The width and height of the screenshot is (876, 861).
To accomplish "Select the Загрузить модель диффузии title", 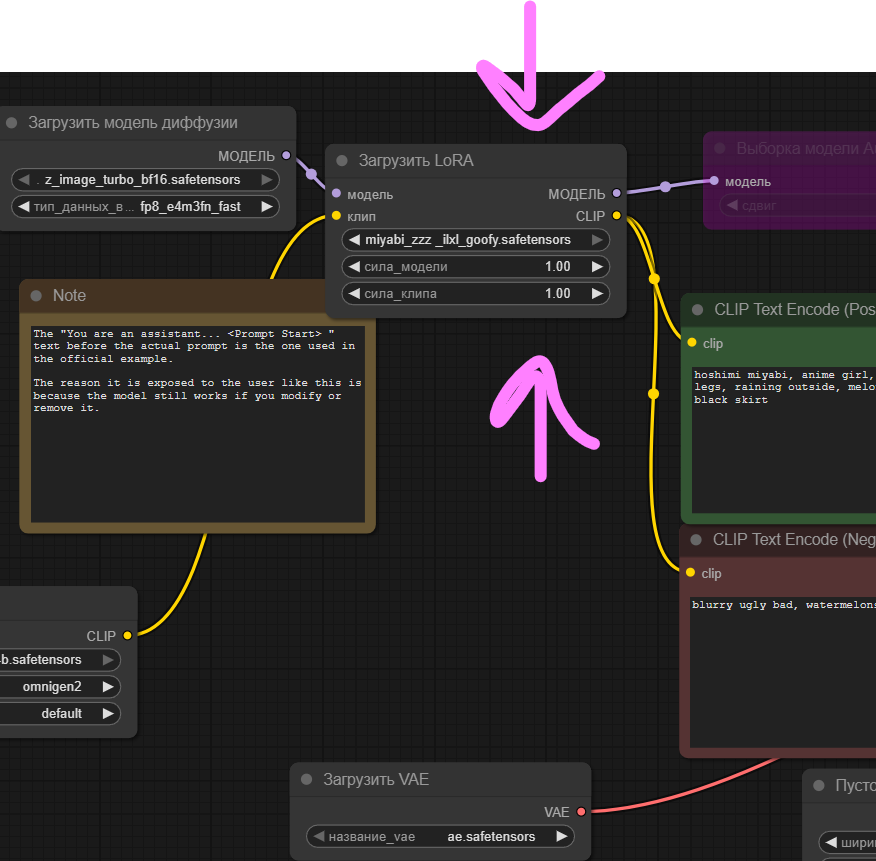I will 133,123.
